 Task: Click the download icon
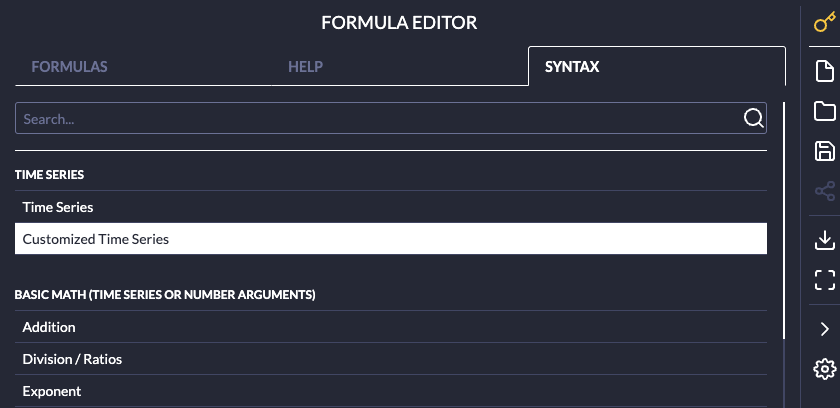coord(824,239)
